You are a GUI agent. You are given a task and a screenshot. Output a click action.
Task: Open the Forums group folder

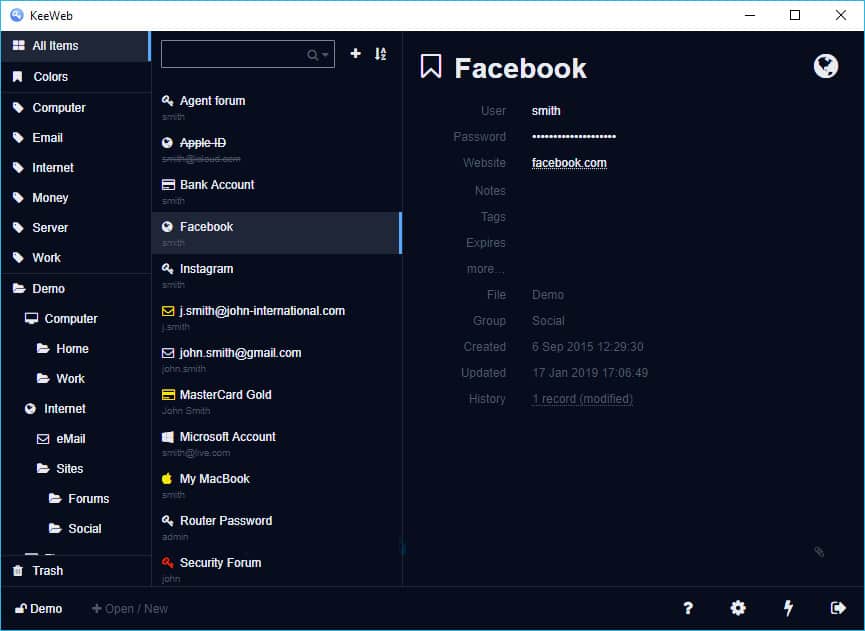[x=76, y=499]
